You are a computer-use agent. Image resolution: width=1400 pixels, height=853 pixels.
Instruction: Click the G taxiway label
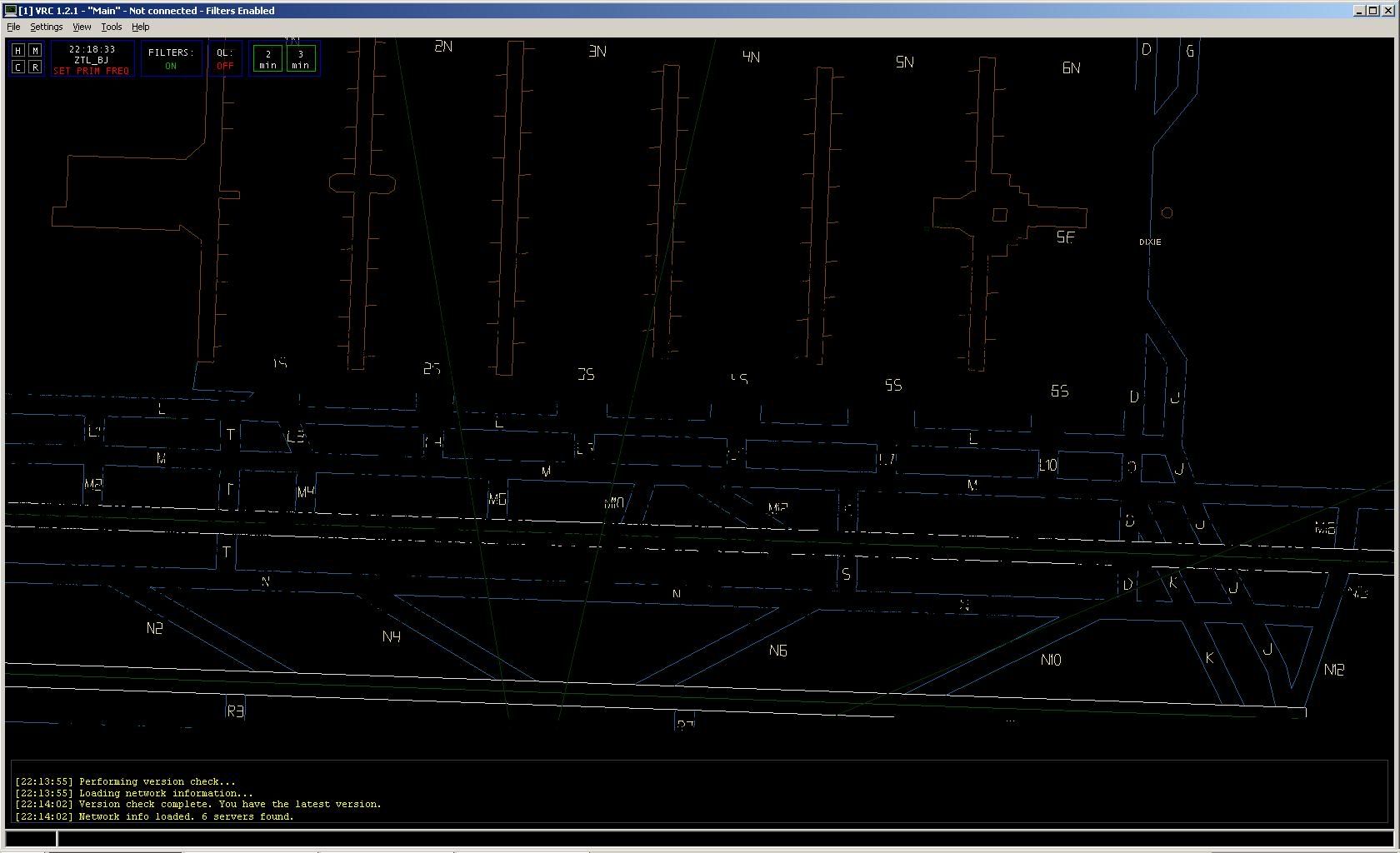[1190, 51]
